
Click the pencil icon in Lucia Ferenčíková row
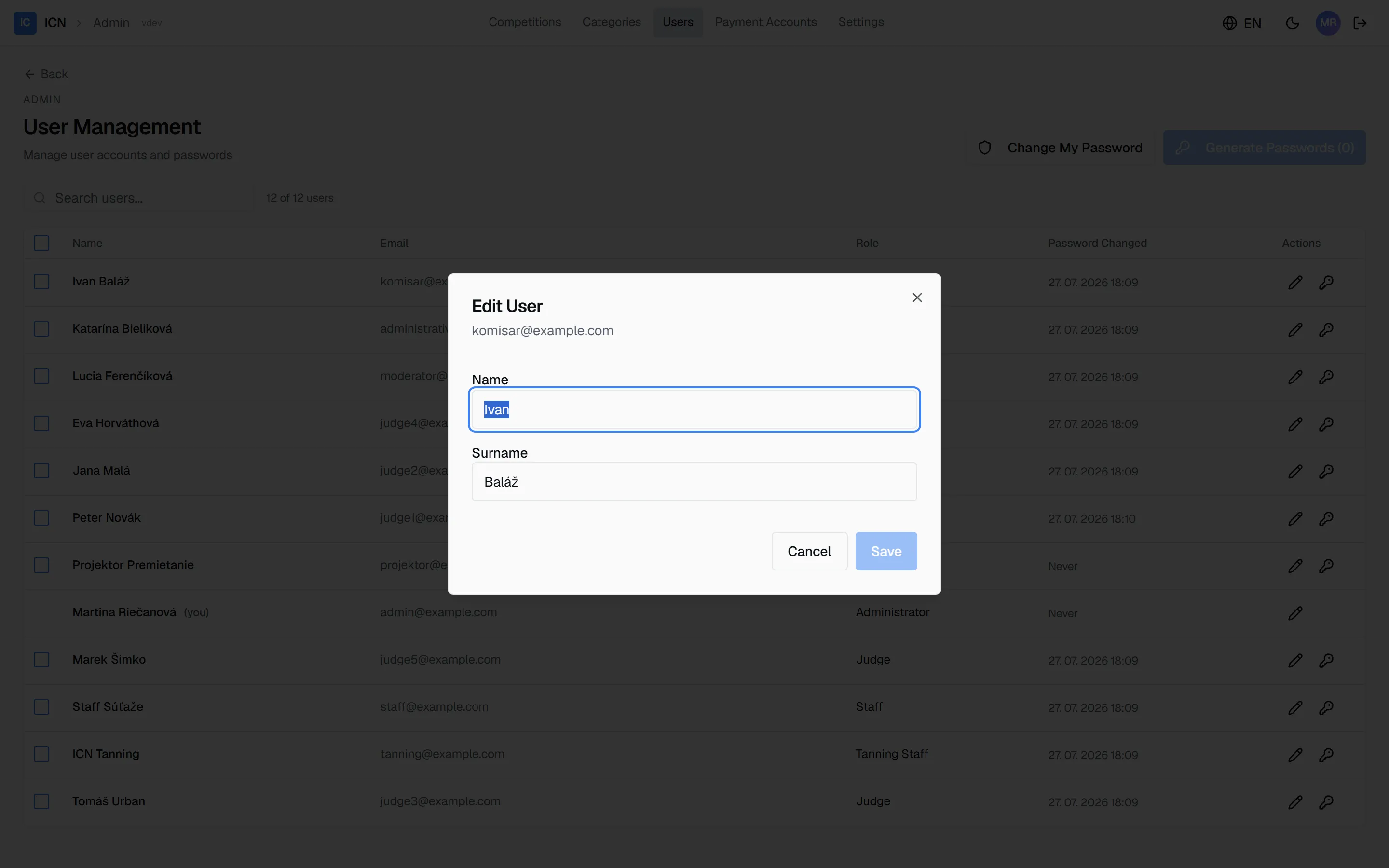coord(1295,377)
